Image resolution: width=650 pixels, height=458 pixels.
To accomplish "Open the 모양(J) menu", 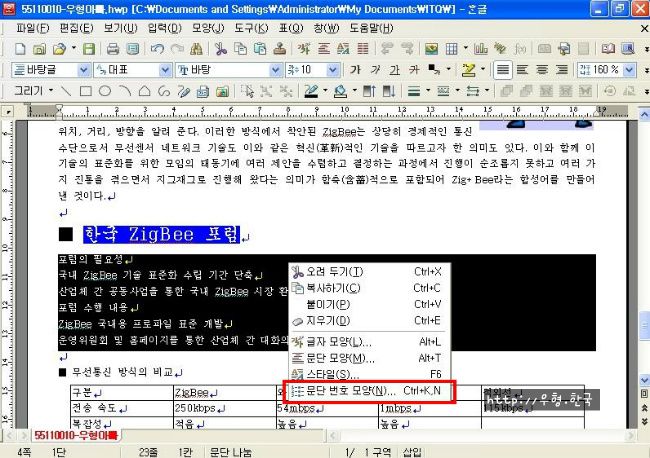I will pyautogui.click(x=208, y=28).
